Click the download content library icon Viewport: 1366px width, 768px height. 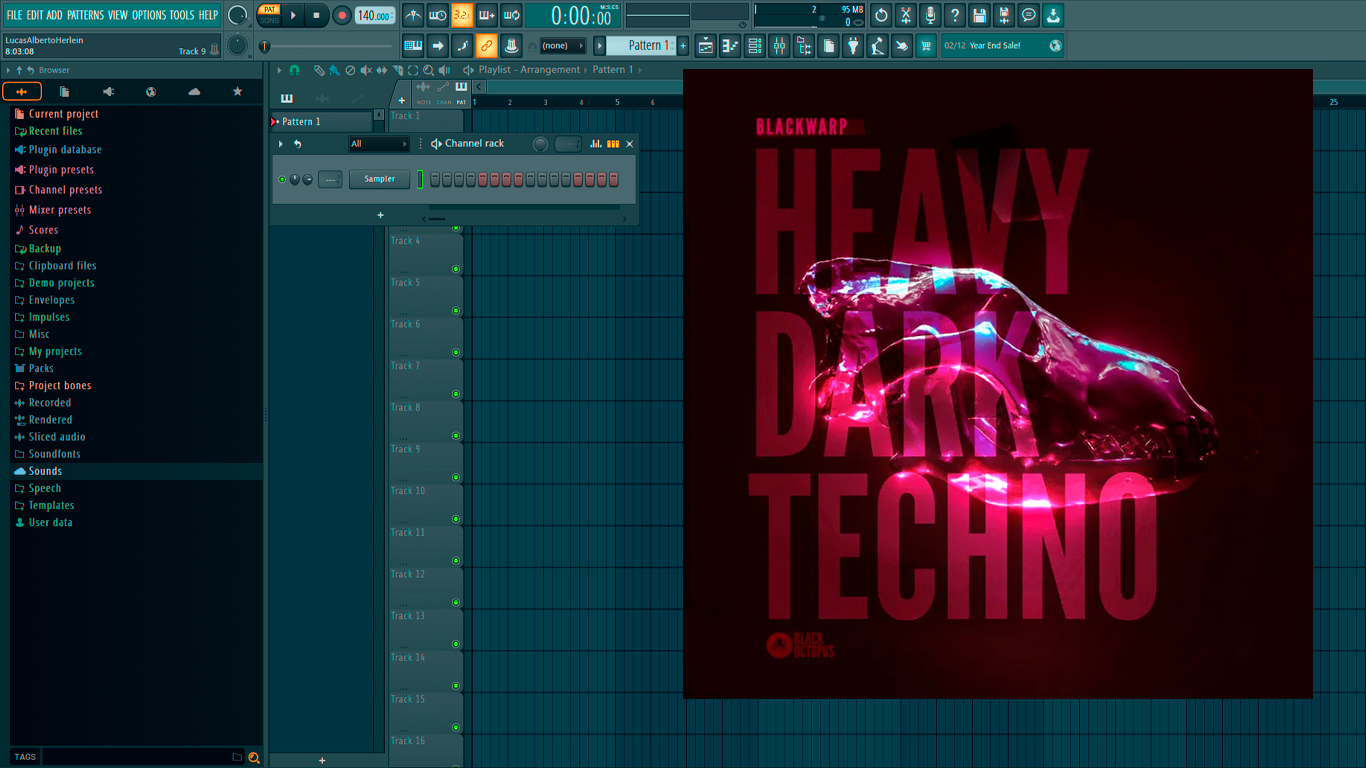pyautogui.click(x=1053, y=16)
